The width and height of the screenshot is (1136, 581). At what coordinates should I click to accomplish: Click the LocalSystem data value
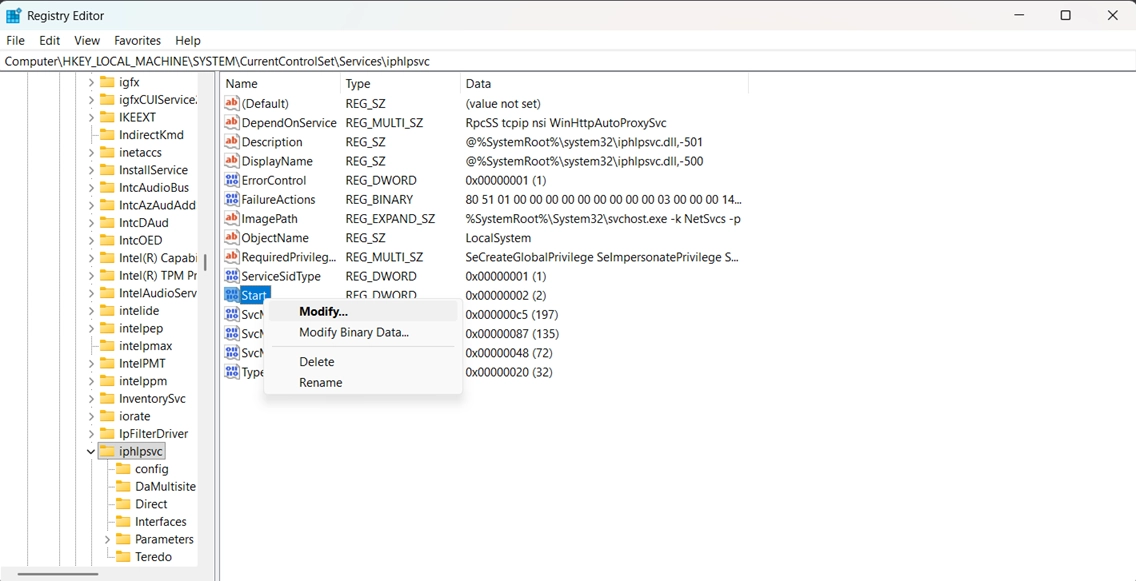[x=498, y=238]
